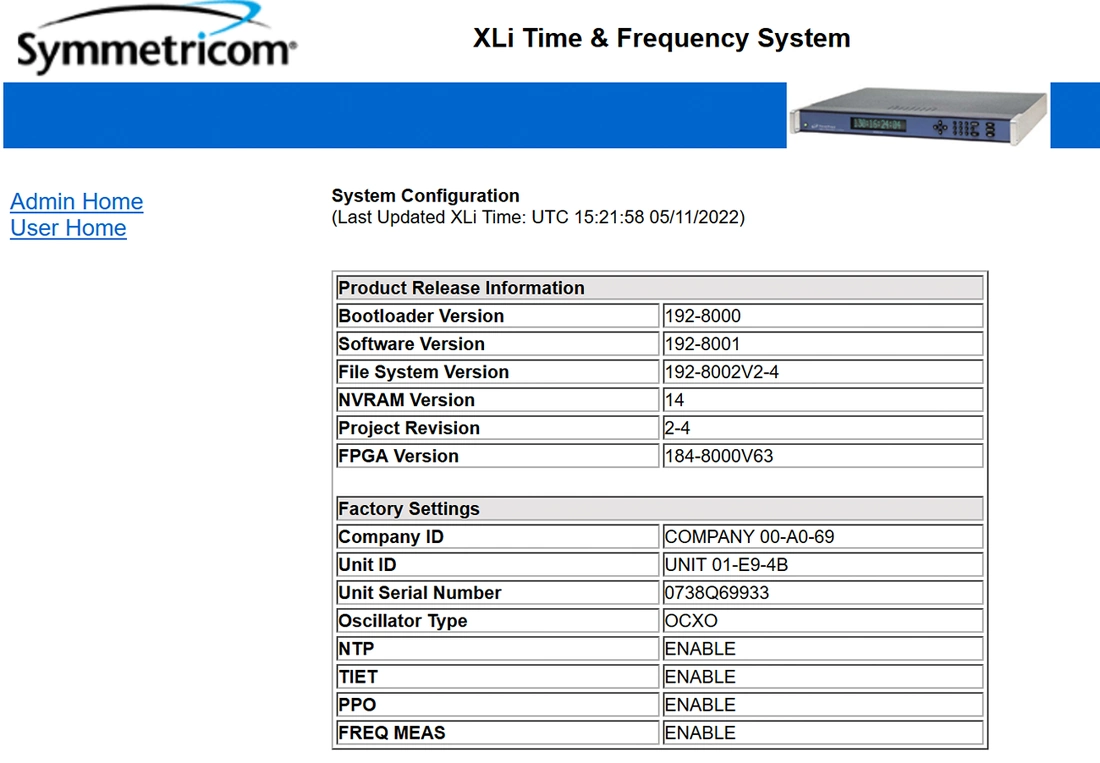The image size is (1100, 763).
Task: Click the Symmetricom logo
Action: pos(156,39)
